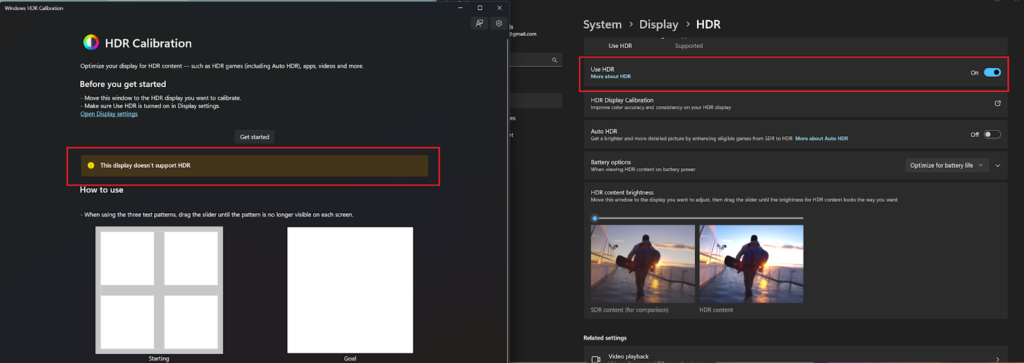This screenshot has height=363, width=1024.
Task: Click the Starting test pattern image
Action: tap(159, 290)
